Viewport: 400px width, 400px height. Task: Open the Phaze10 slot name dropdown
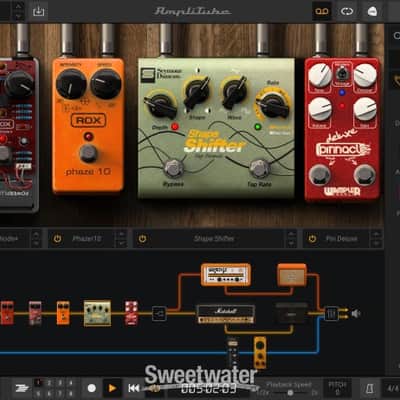point(87,239)
